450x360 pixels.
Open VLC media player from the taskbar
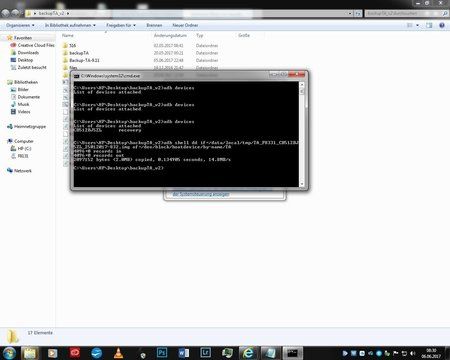click(x=118, y=353)
